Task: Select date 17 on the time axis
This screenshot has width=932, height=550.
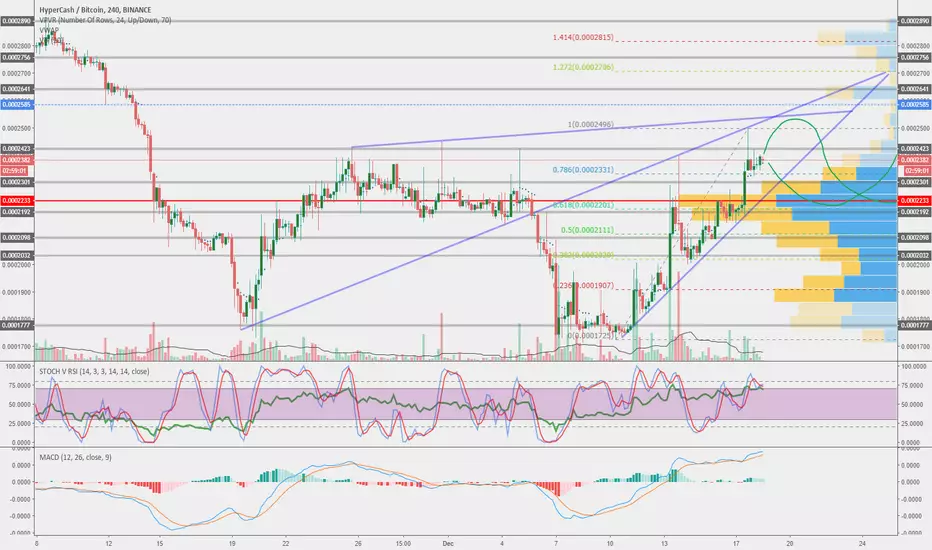Action: (736, 543)
